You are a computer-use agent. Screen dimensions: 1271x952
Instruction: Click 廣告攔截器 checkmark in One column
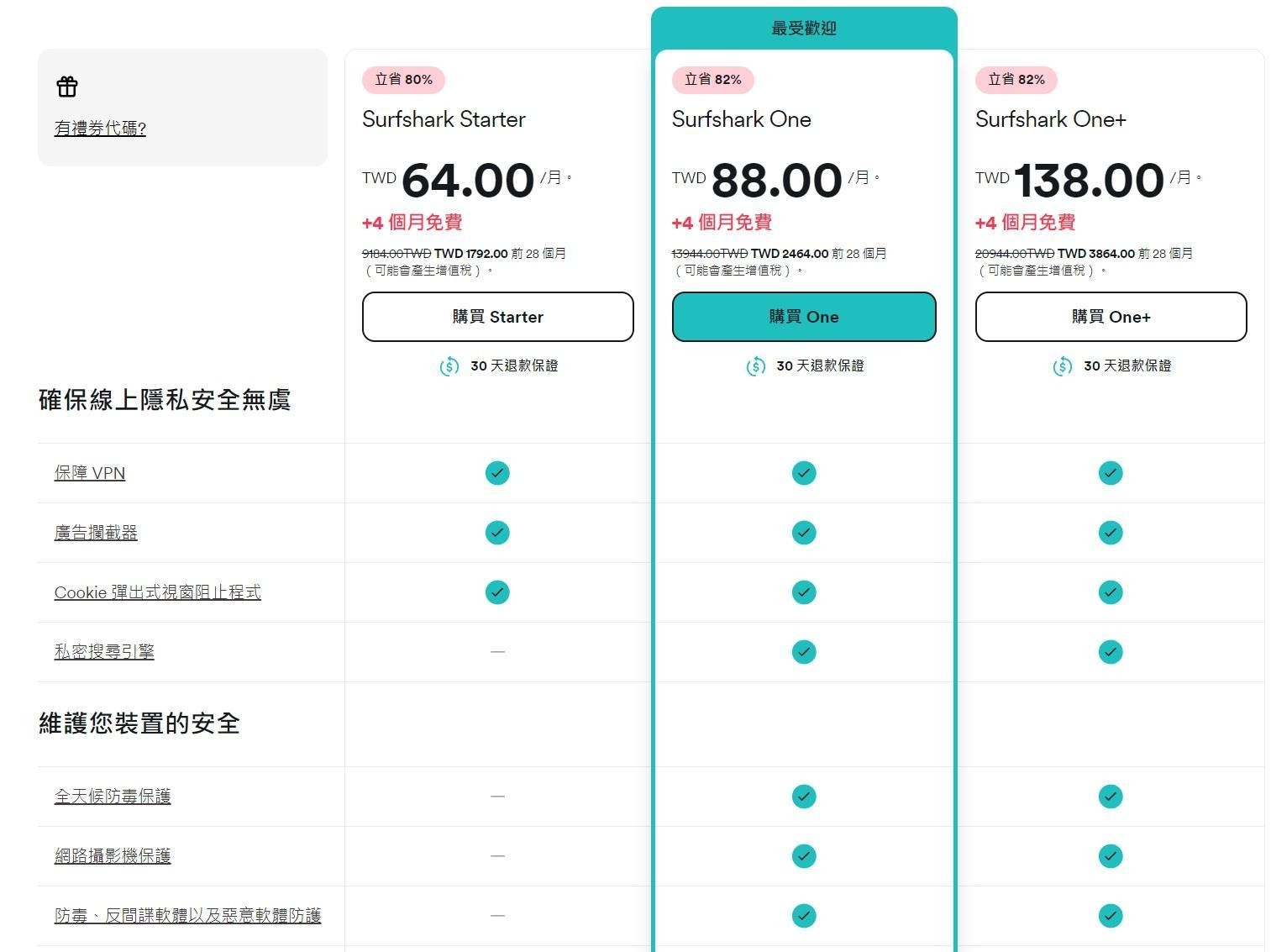(804, 533)
